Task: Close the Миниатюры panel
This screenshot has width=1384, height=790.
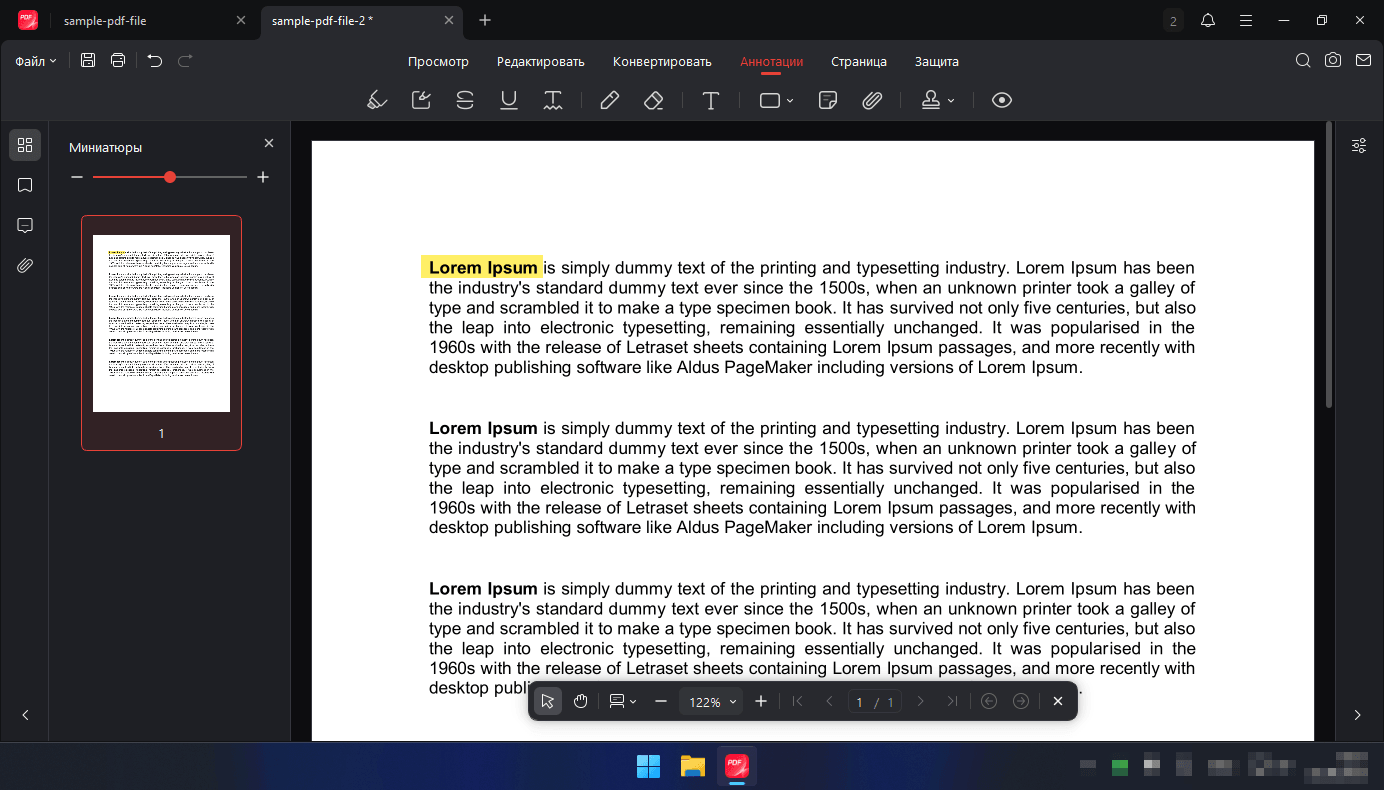Action: tap(268, 143)
